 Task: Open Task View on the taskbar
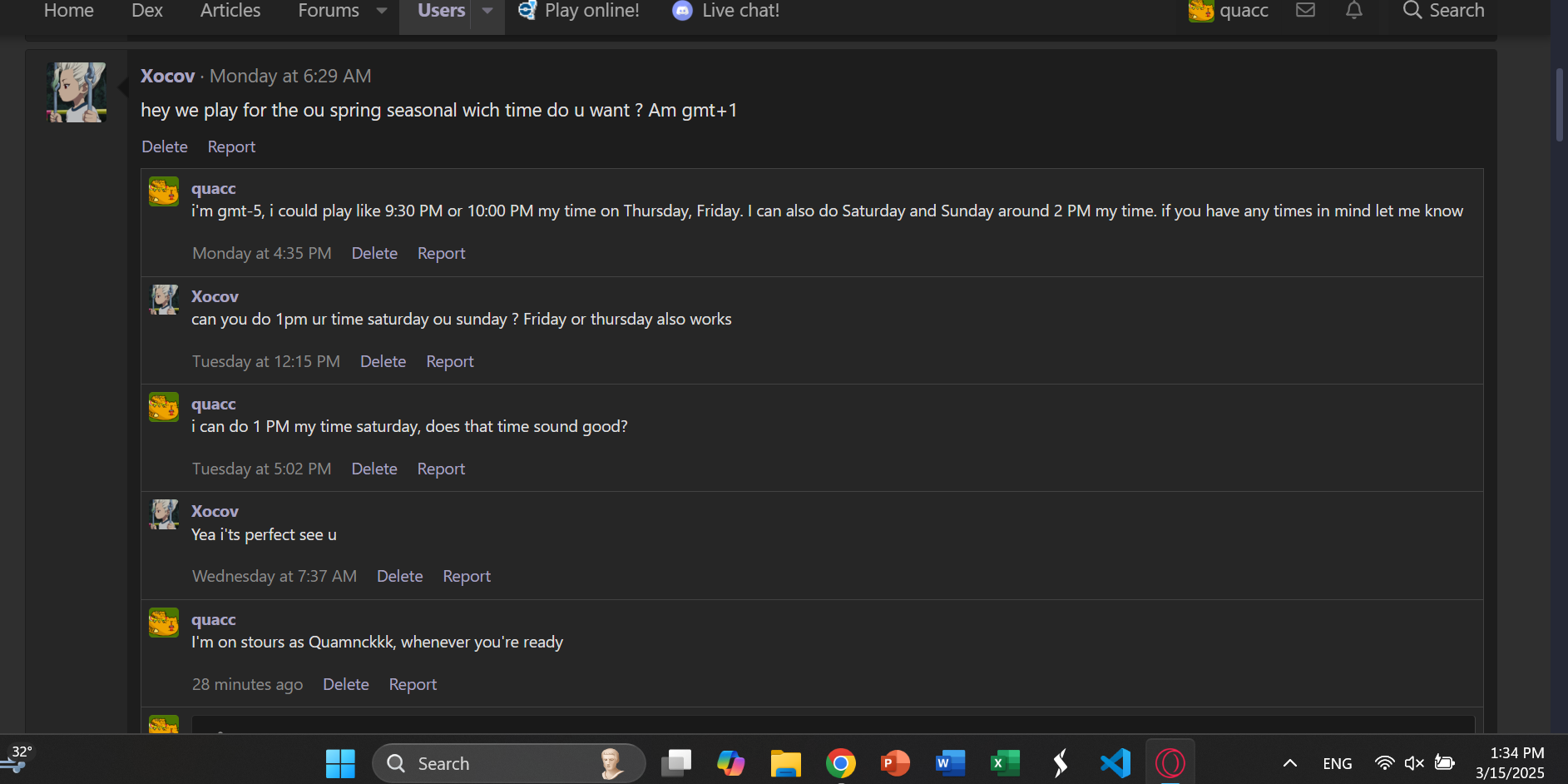676,763
